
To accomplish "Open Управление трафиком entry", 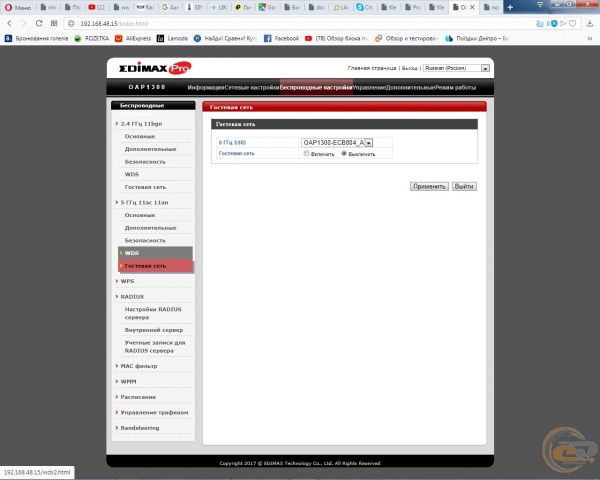I will (154, 413).
